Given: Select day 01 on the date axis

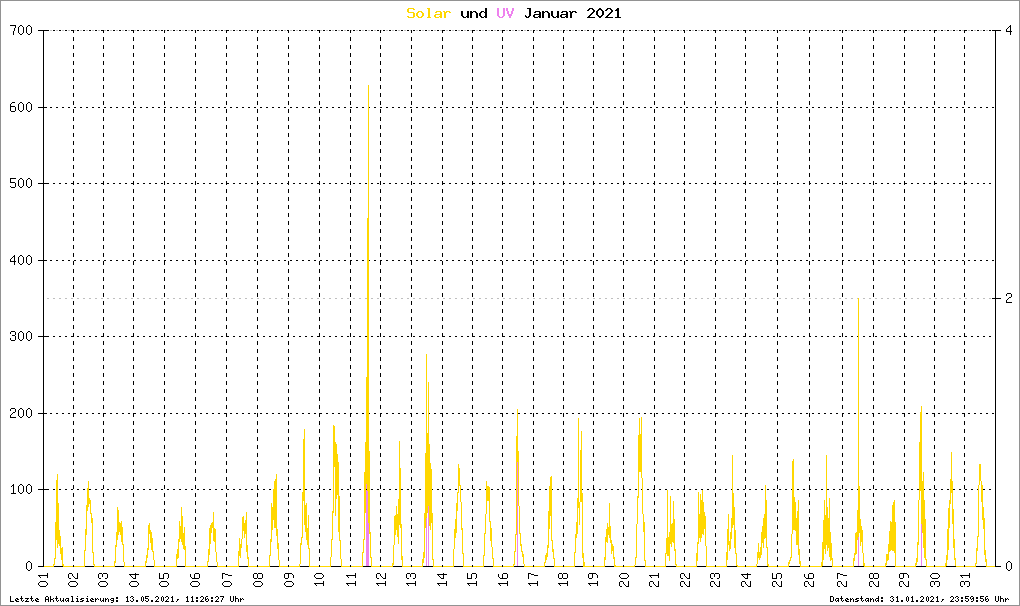Looking at the screenshot, I should [43, 580].
